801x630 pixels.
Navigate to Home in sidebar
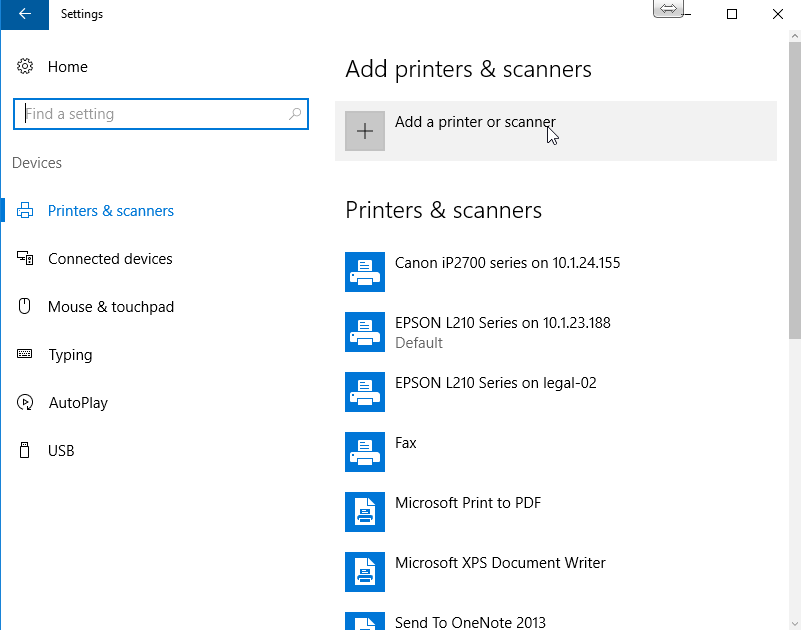pyautogui.click(x=66, y=66)
